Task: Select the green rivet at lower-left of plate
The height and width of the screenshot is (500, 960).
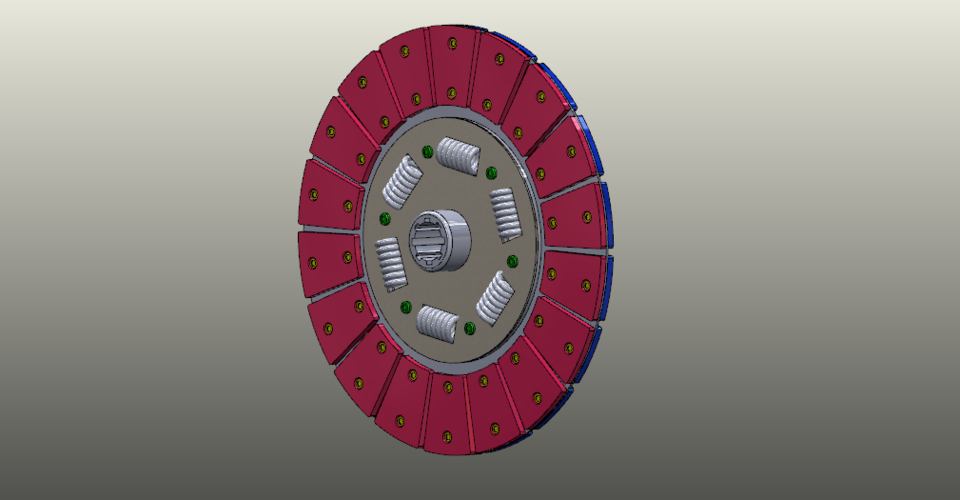Action: (x=405, y=306)
